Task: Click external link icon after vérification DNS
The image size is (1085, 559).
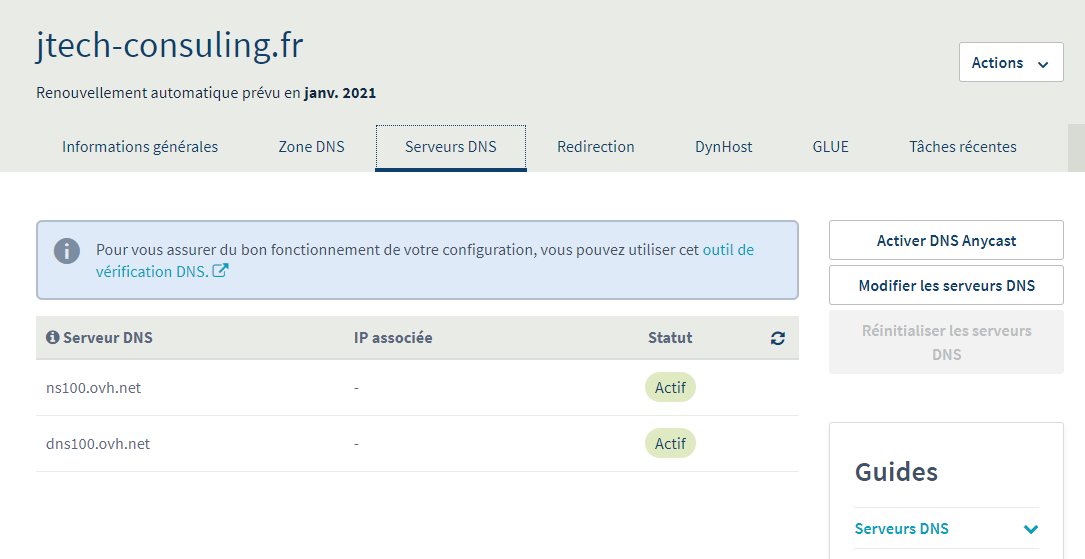Action: coord(220,271)
